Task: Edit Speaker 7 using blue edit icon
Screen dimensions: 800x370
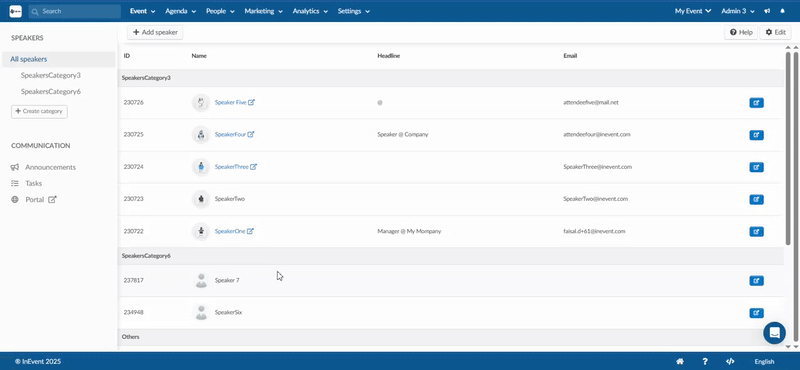Action: click(x=756, y=280)
